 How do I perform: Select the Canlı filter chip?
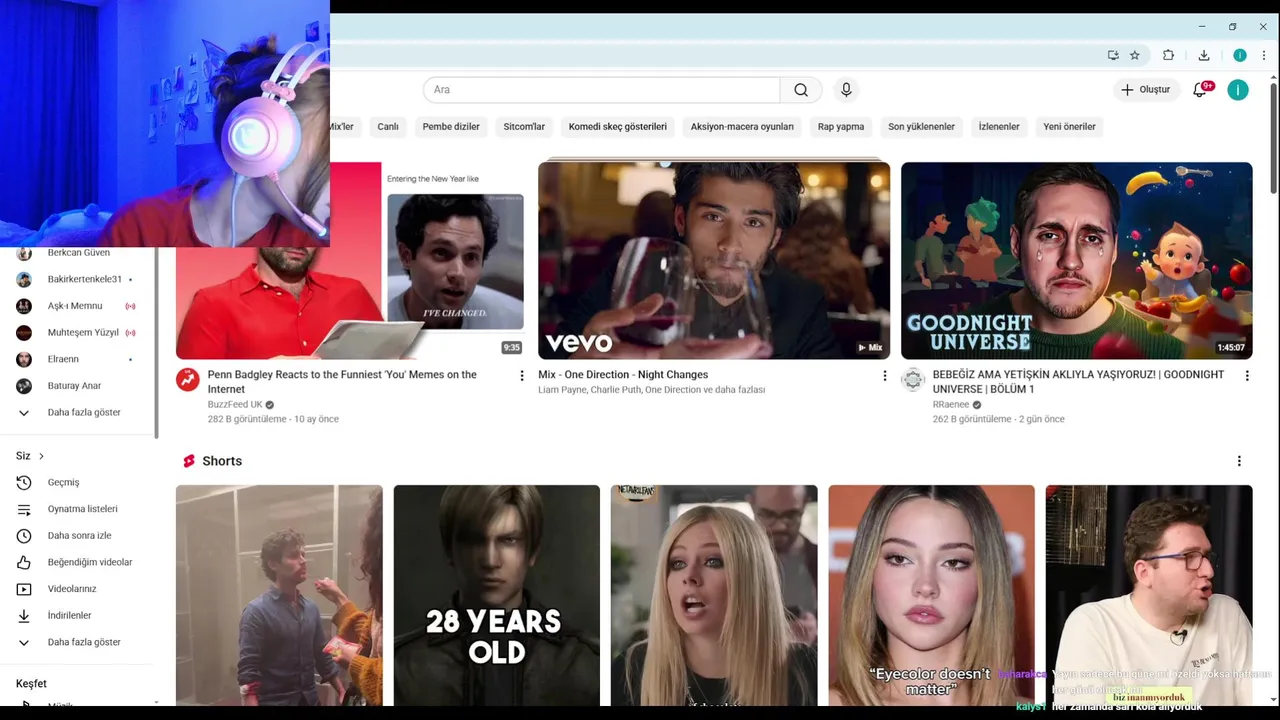(388, 127)
